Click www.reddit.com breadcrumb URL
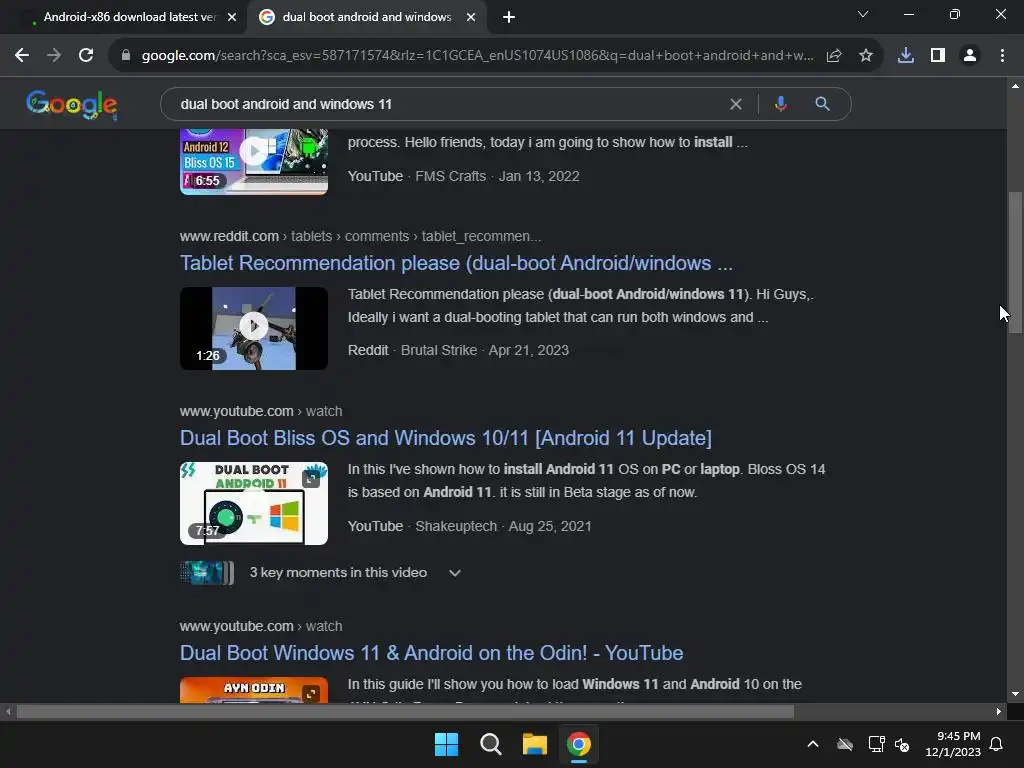The height and width of the screenshot is (768, 1024). (360, 236)
